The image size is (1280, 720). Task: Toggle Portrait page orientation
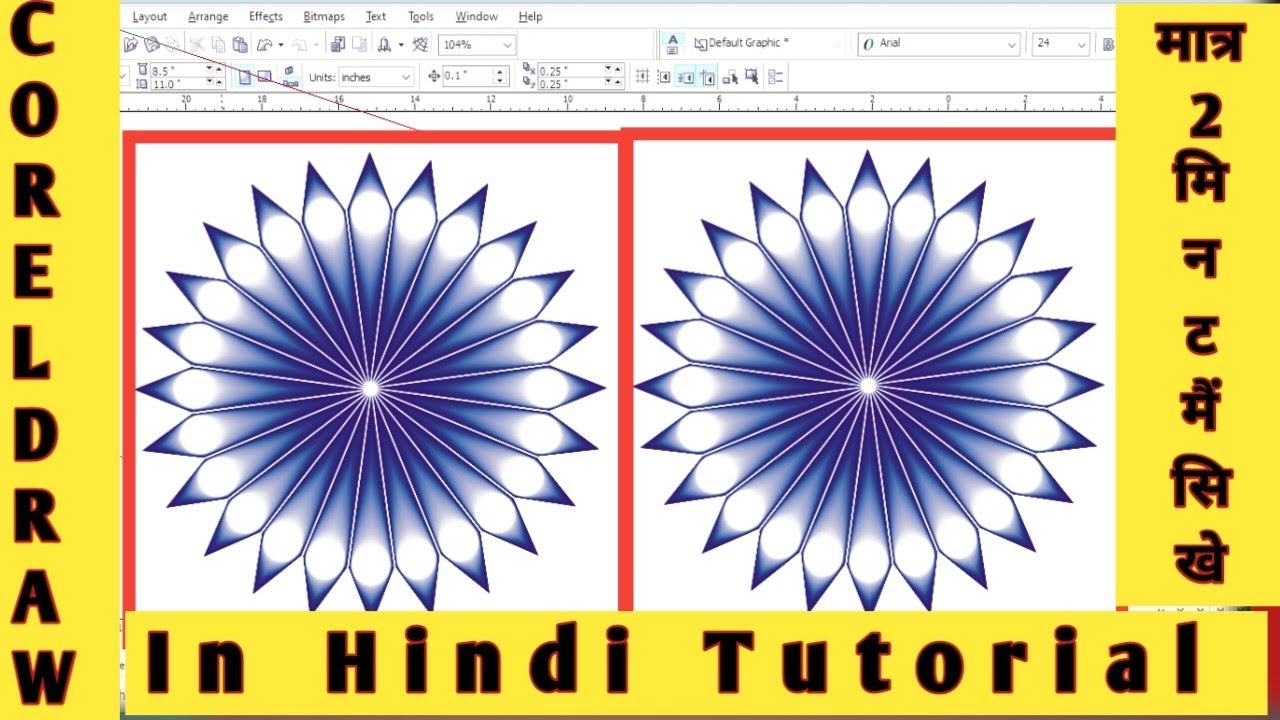coord(245,76)
